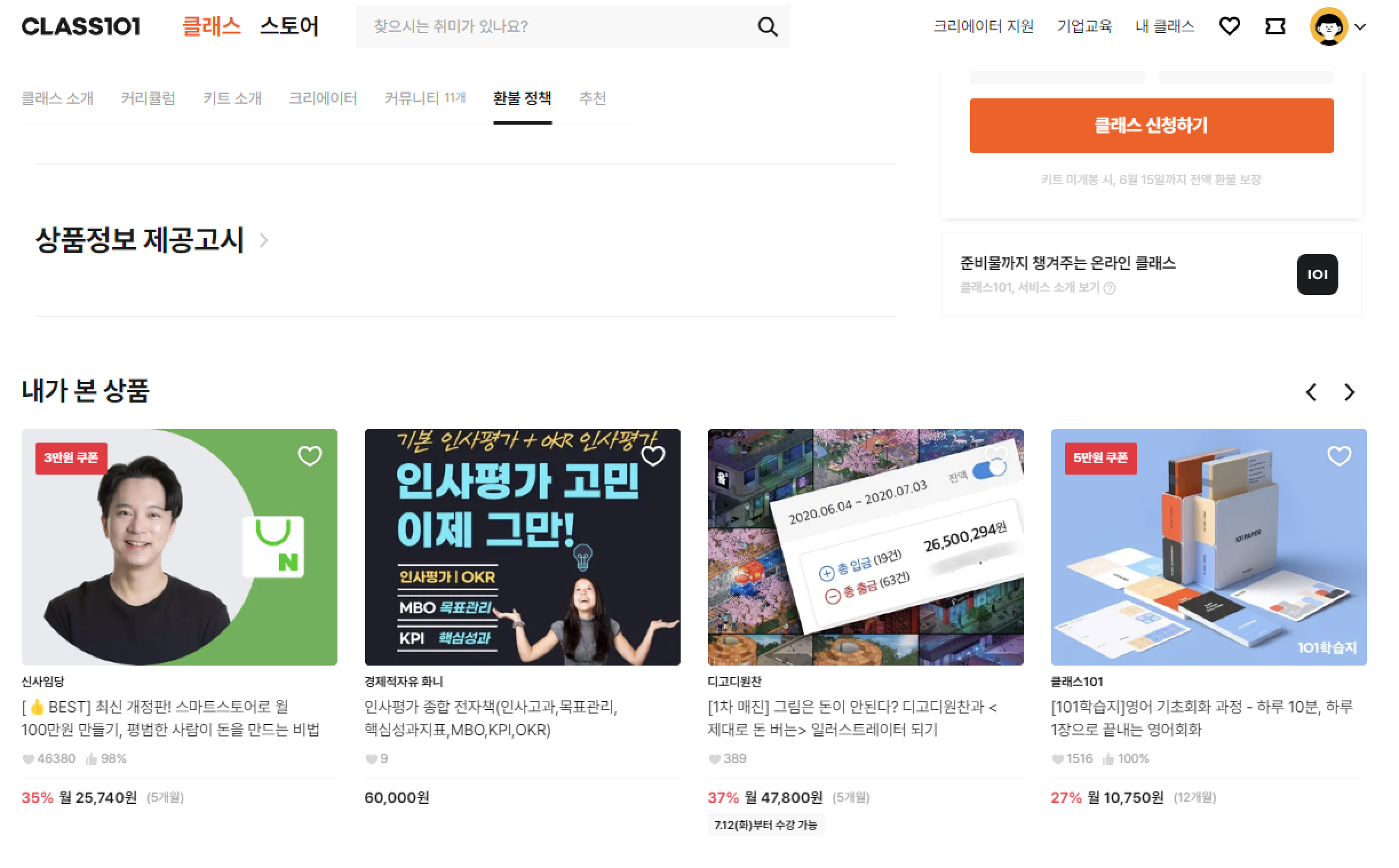Screen dimensions: 1399x868
Task: Expand the profile dropdown arrow
Action: pyautogui.click(x=1360, y=26)
